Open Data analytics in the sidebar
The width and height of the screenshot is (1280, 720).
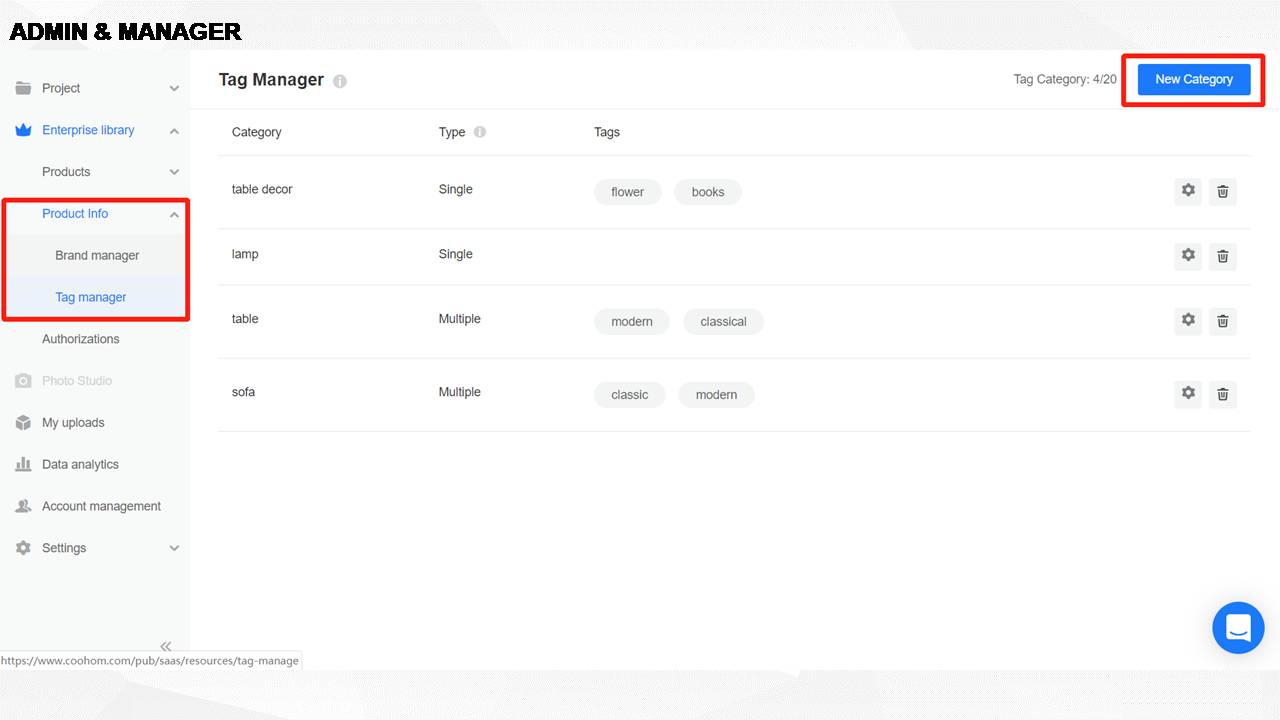click(80, 465)
